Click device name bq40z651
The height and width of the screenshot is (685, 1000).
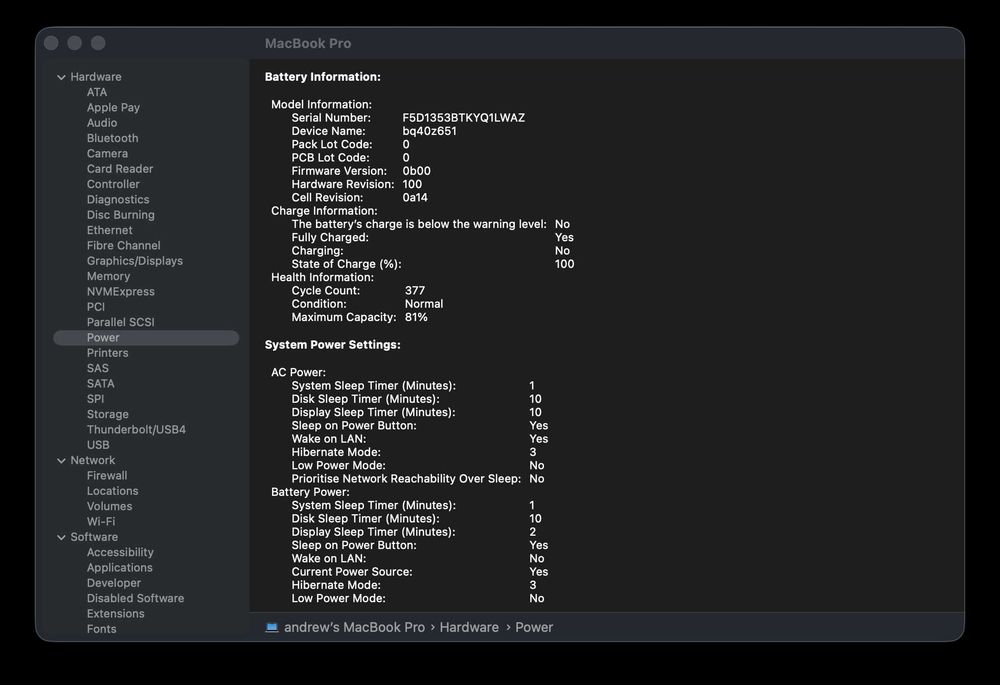point(429,131)
